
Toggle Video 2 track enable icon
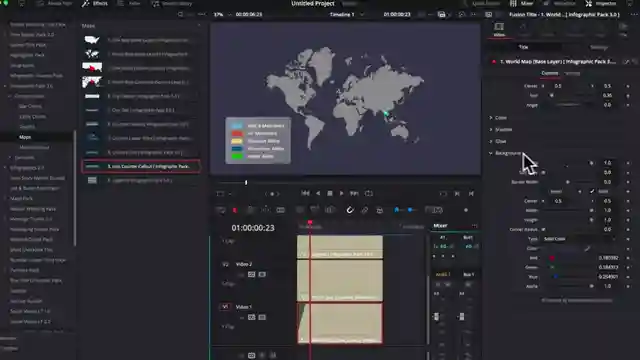262,275
